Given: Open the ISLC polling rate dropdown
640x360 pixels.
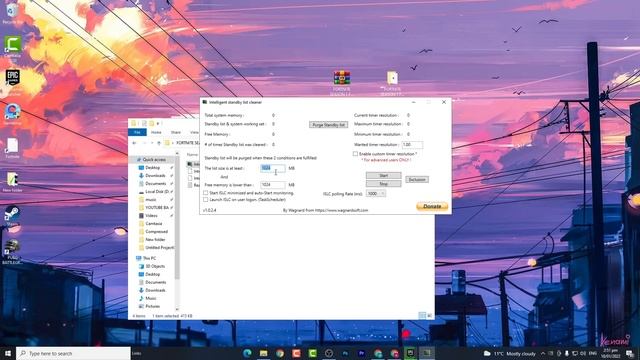Looking at the screenshot, I should click(x=376, y=193).
